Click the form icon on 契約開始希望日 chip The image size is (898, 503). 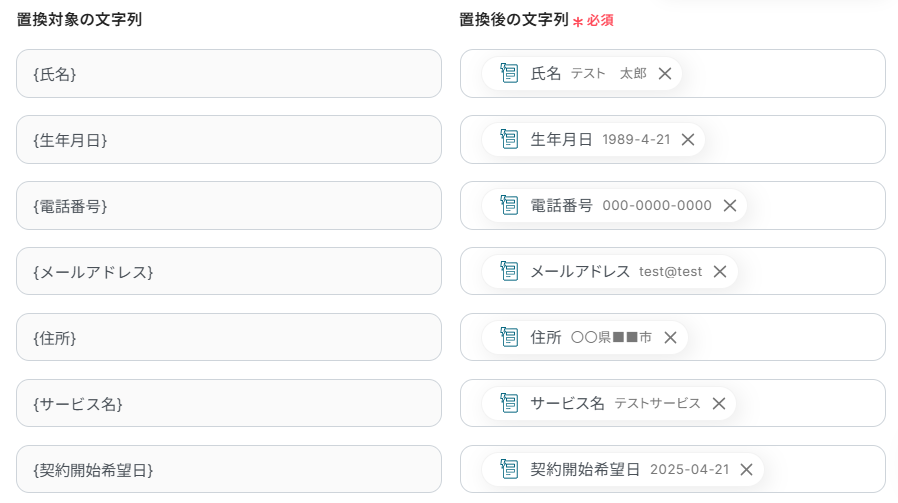tap(509, 469)
